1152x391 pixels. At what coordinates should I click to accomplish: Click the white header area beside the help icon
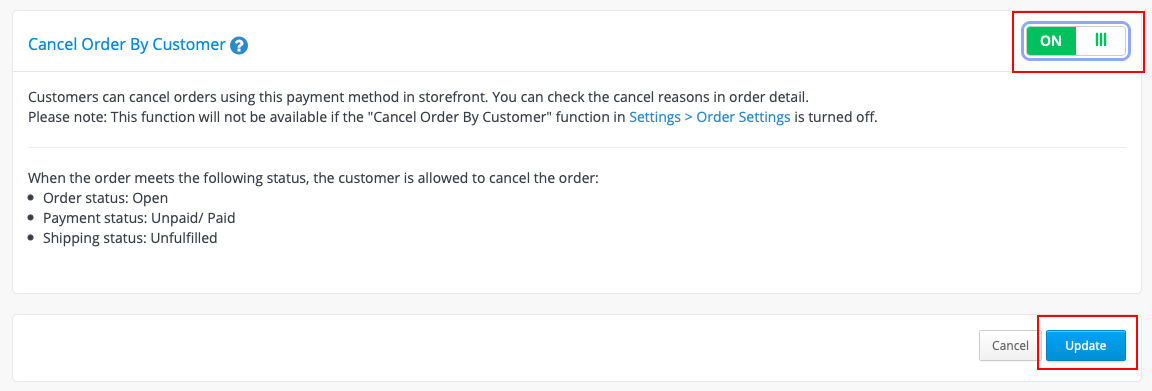click(x=632, y=44)
